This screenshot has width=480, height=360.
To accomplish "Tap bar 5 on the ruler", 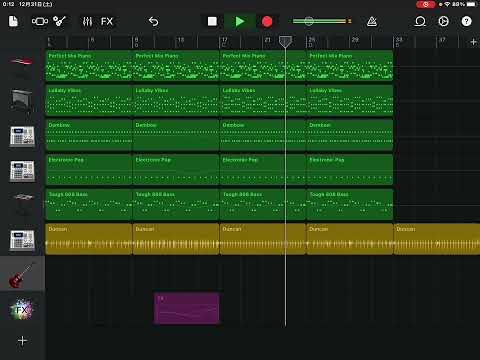I will pyautogui.click(x=92, y=40).
